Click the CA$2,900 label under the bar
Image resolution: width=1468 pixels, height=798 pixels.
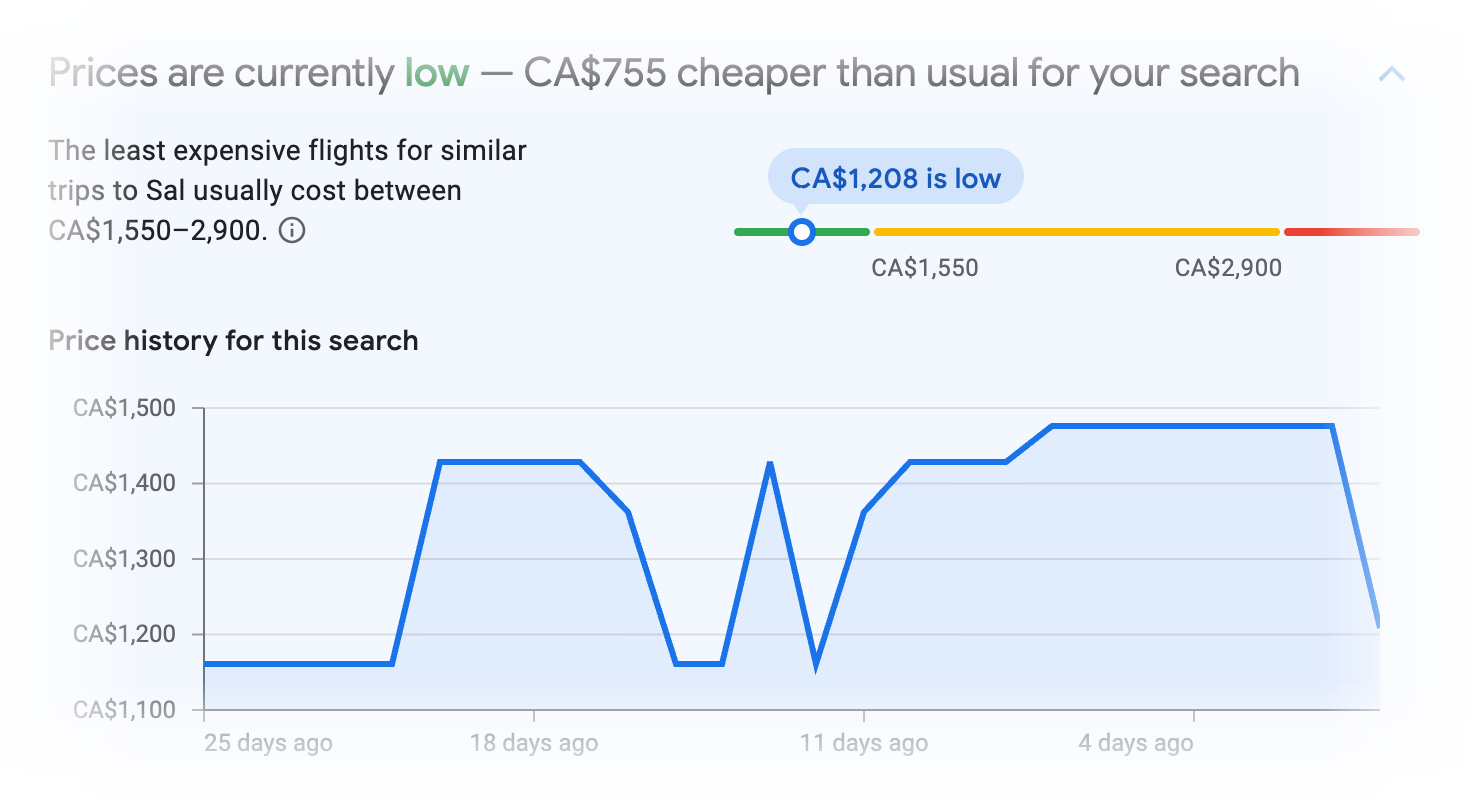point(1228,267)
